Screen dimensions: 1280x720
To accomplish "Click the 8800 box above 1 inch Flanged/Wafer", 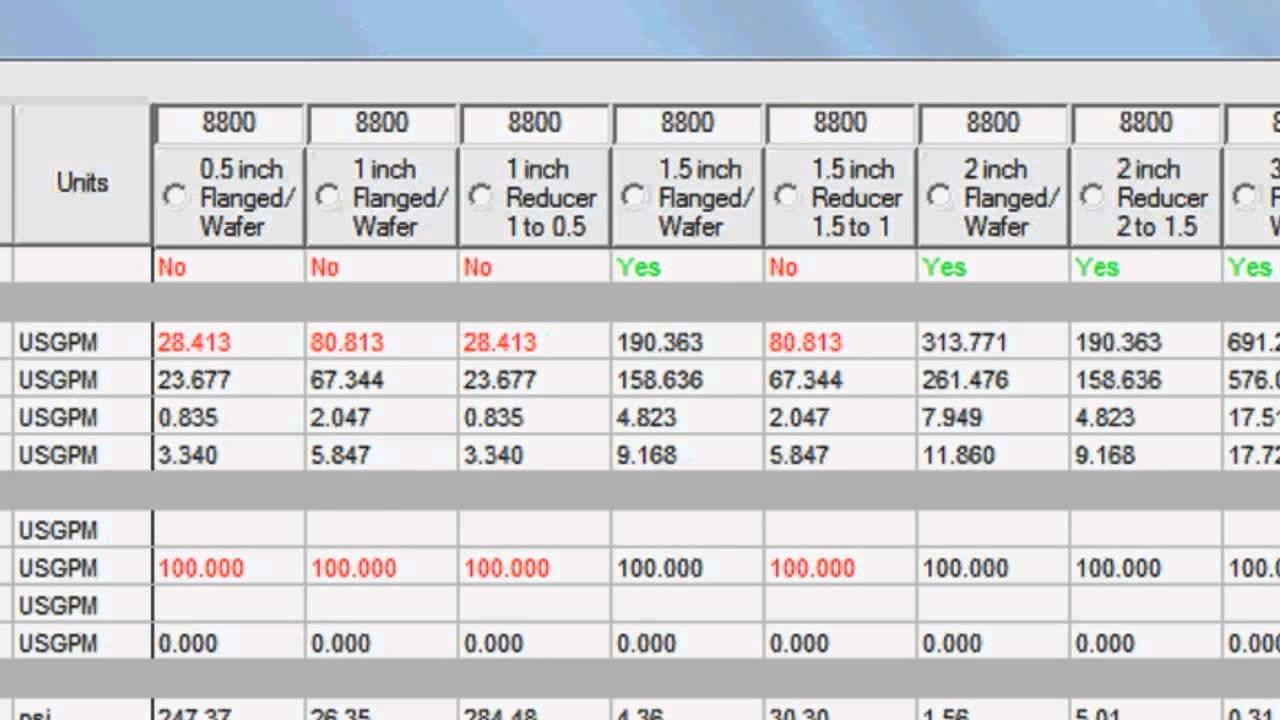I will 382,124.
